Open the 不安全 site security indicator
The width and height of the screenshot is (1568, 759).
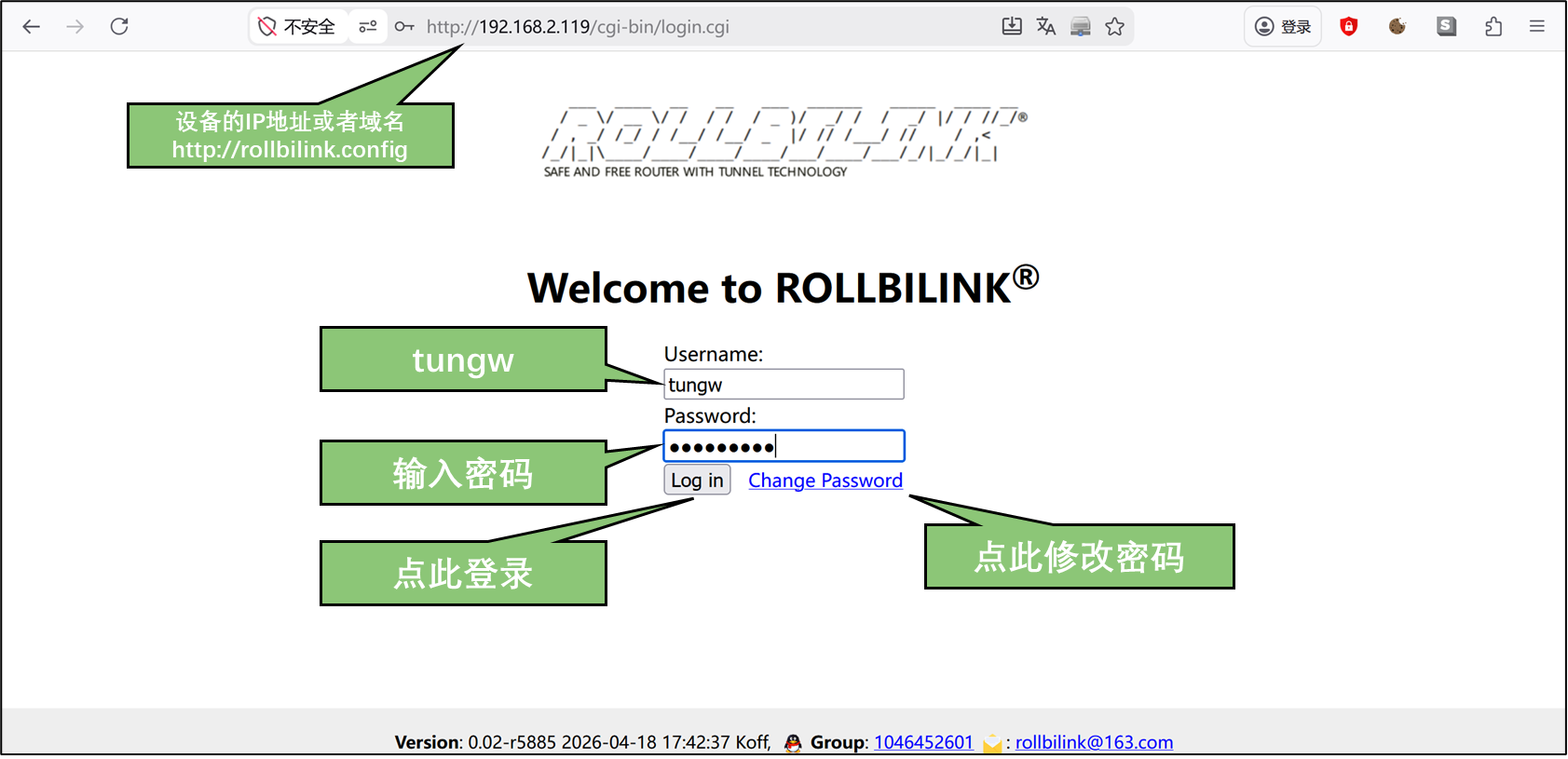click(297, 27)
